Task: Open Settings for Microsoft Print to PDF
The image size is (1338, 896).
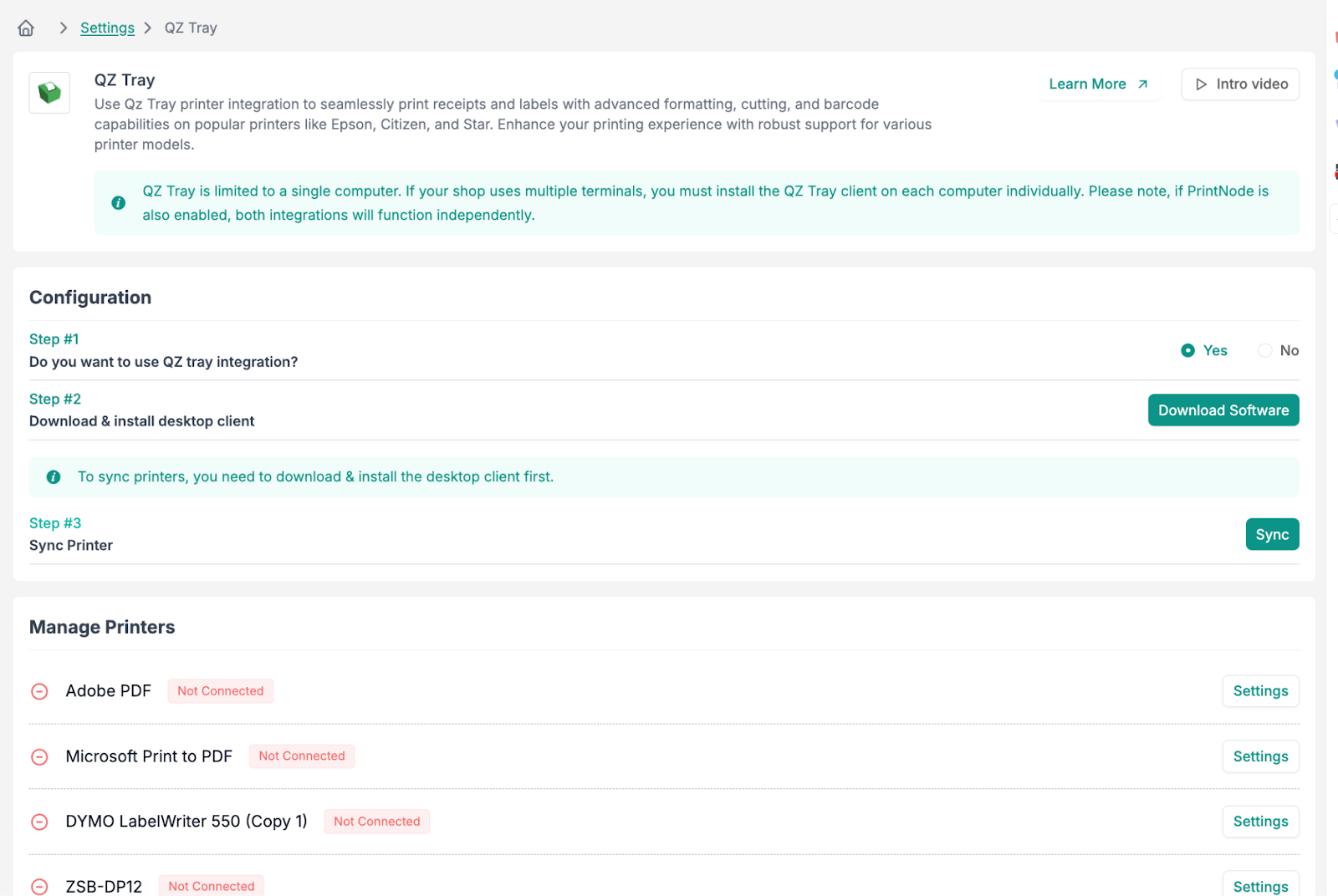Action: (x=1260, y=756)
